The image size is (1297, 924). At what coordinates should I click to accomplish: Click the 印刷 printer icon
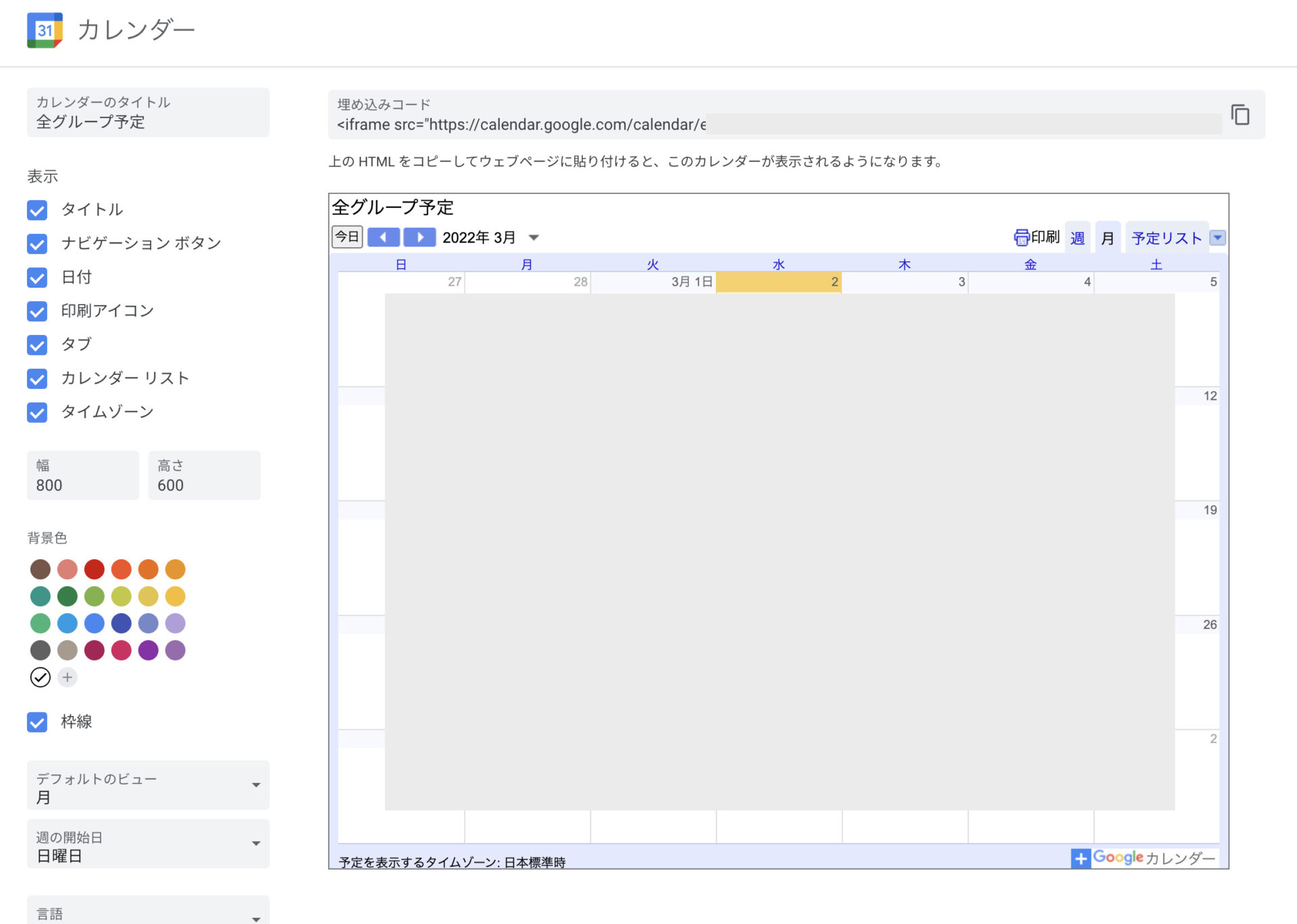pos(1021,238)
